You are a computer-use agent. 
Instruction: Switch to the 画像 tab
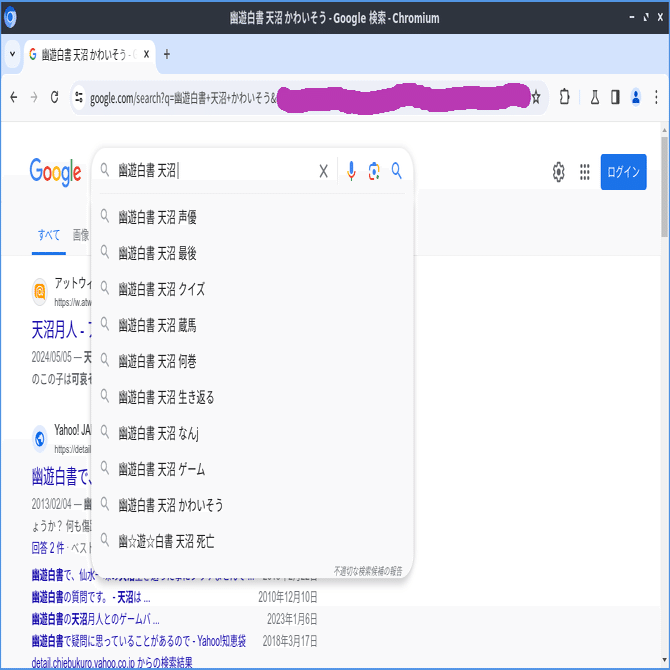[x=81, y=235]
